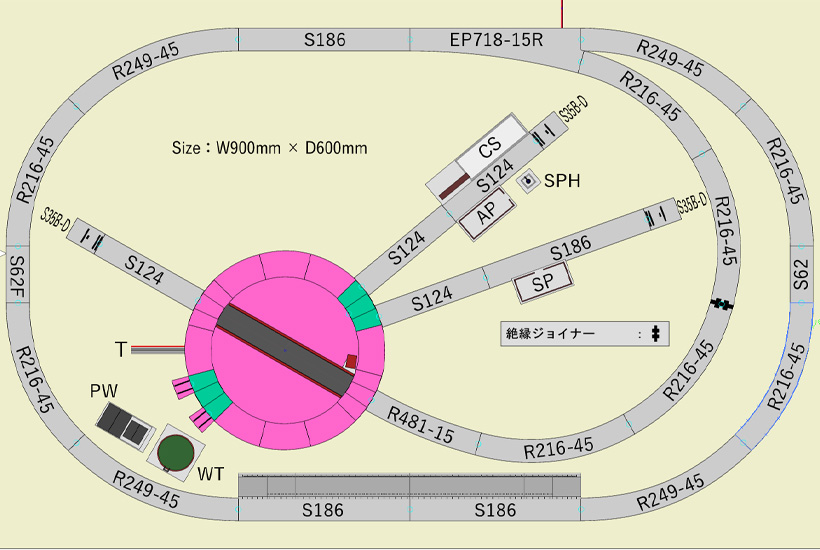Click the insulated joiner symbol in the legend
The image size is (820, 550).
coord(656,334)
